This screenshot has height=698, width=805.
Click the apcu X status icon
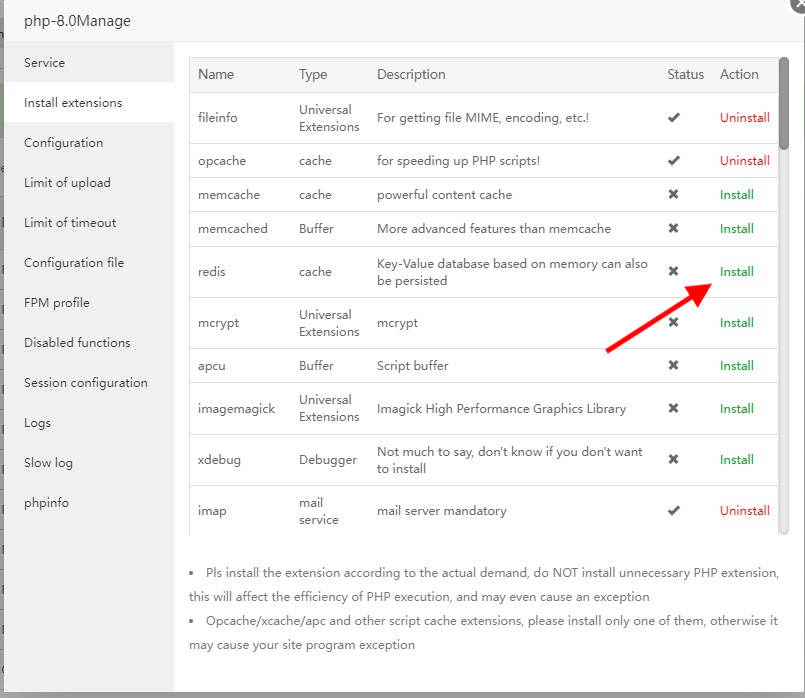pyautogui.click(x=674, y=366)
